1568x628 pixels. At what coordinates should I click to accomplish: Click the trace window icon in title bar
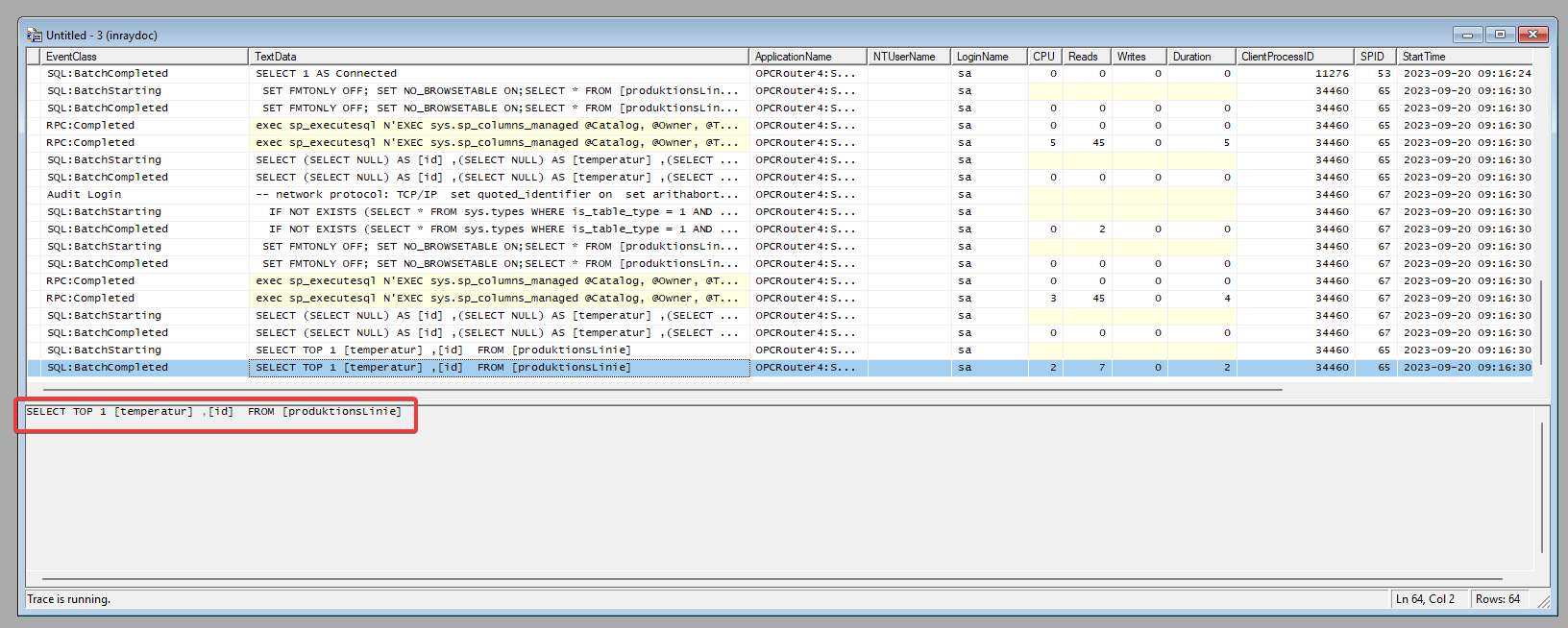click(35, 35)
